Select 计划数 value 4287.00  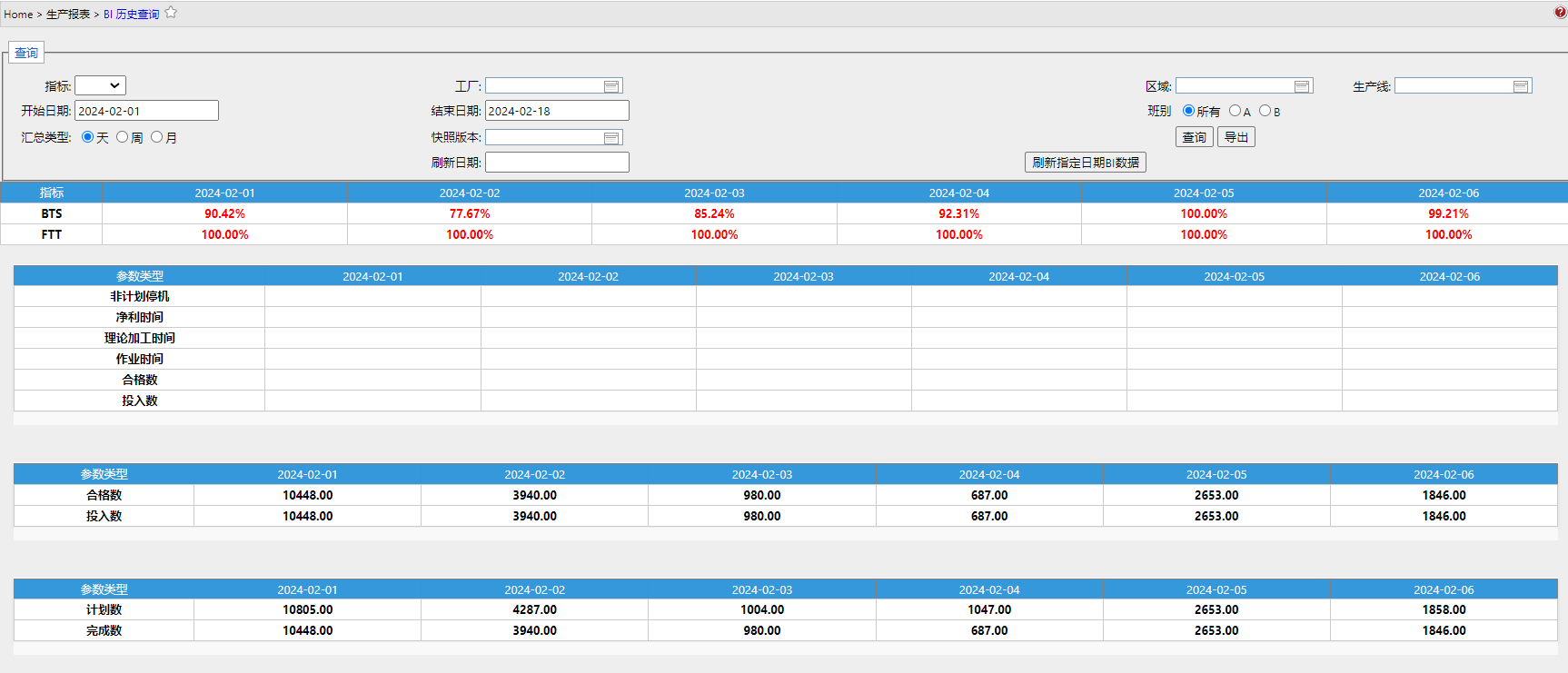coord(535,610)
